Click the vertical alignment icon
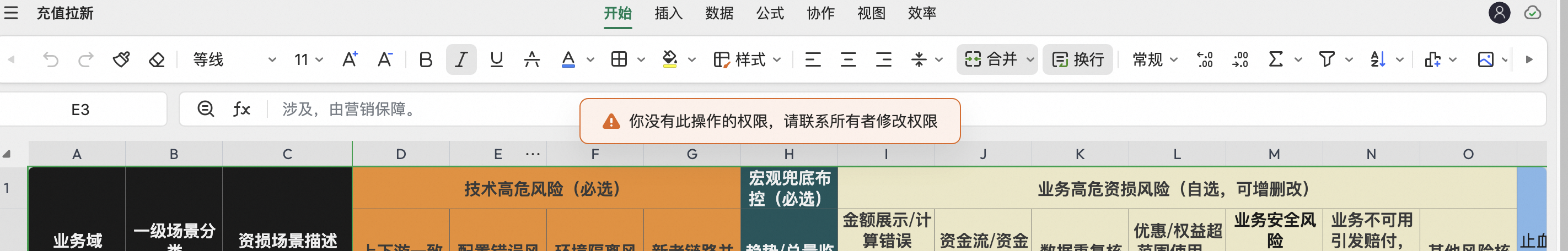Viewport: 1568px width, 251px height. tap(919, 59)
